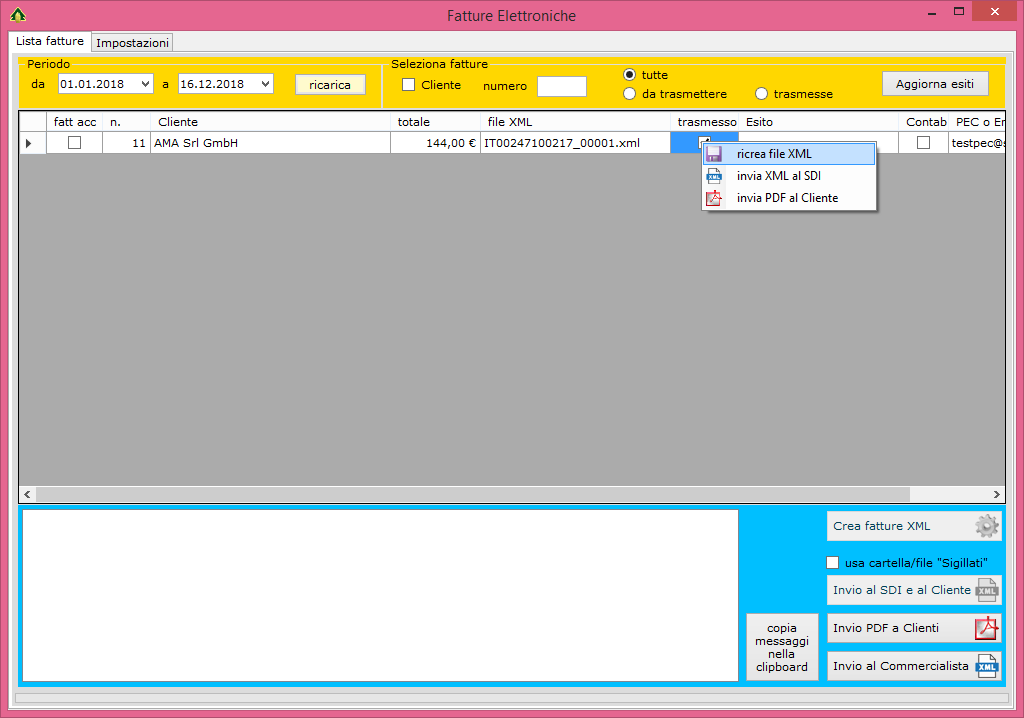Open the end date dropdown 16.12.2018
Viewport: 1024px width, 718px height.
pyautogui.click(x=266, y=85)
